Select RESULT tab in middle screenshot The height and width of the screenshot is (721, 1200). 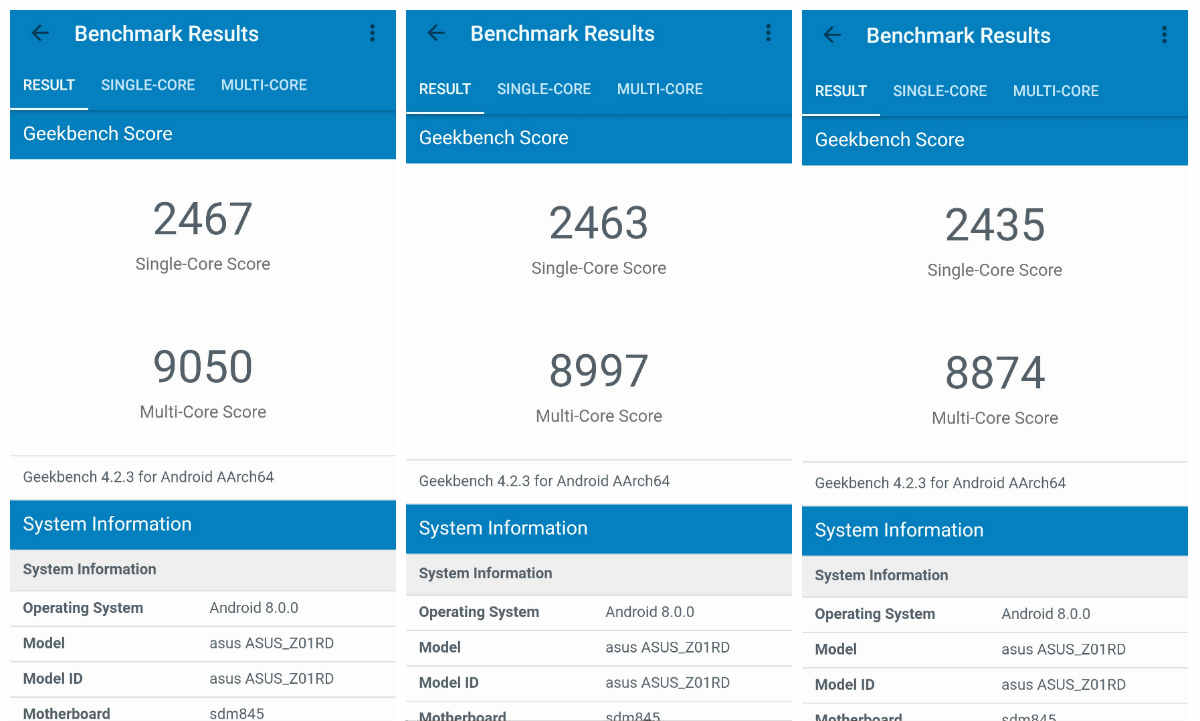coord(445,89)
